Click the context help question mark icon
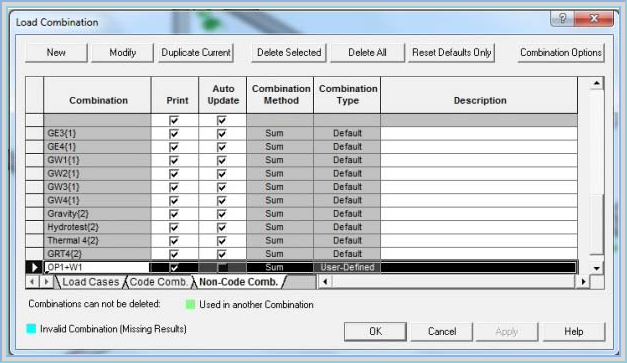Screen dimensions: 627x363 pyautogui.click(x=562, y=18)
